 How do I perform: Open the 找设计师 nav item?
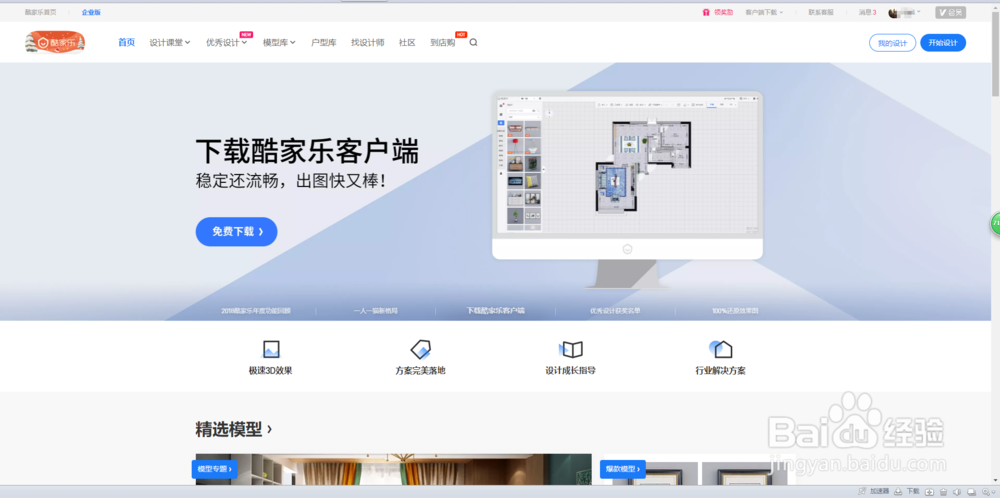tap(367, 43)
